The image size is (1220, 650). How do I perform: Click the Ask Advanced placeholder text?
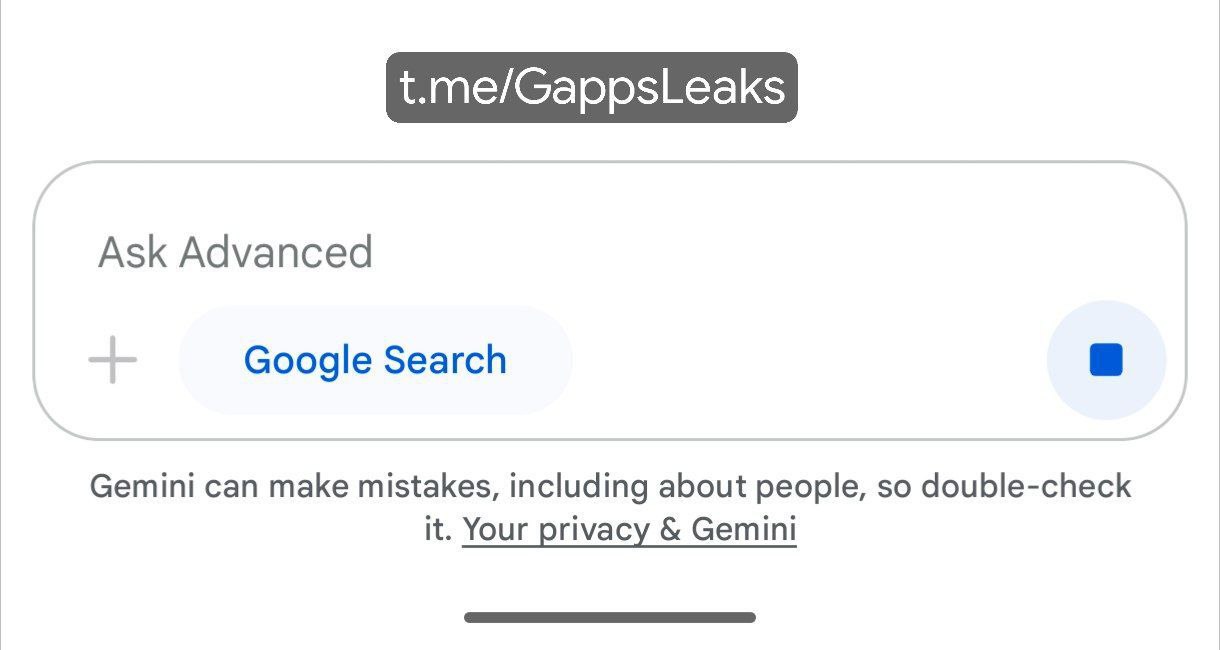pyautogui.click(x=235, y=252)
